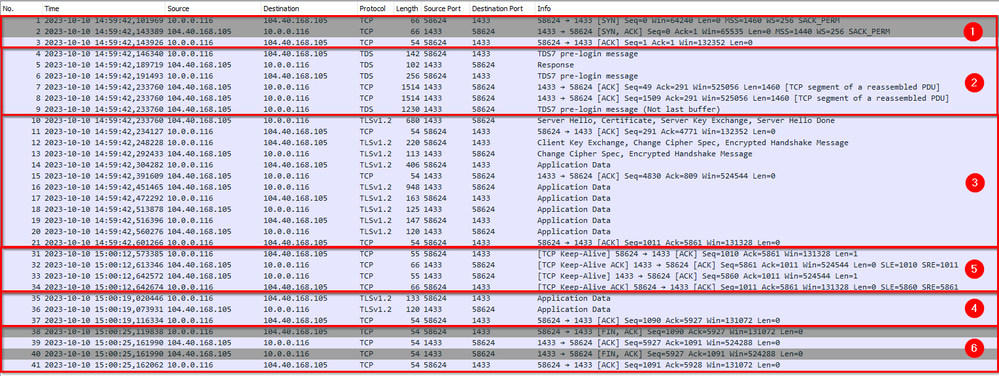Select packet 18, Application Data length 125

pyautogui.click(x=500, y=209)
